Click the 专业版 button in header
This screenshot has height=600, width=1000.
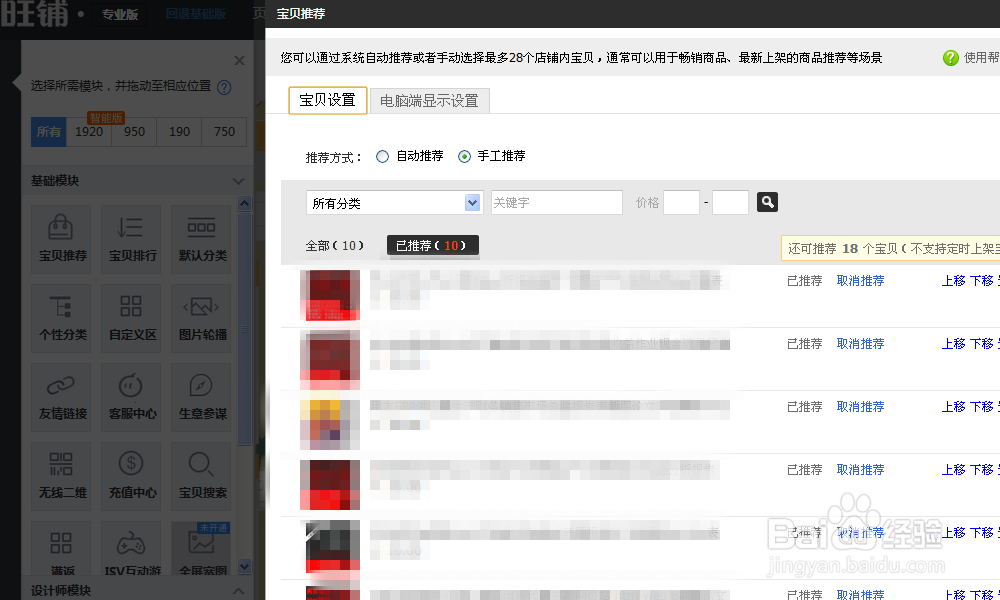click(119, 14)
